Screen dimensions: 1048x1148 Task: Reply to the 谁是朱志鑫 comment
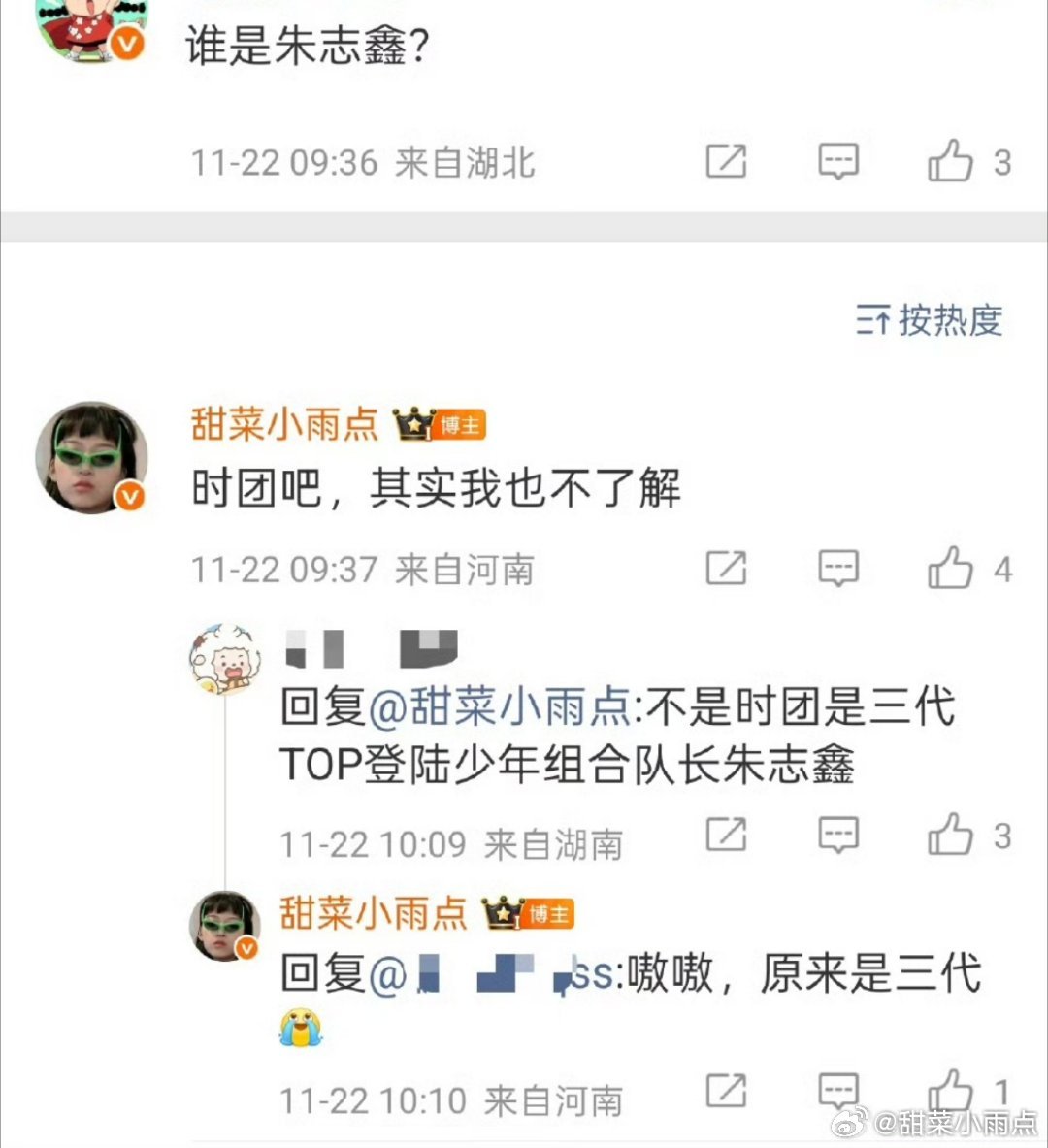pyautogui.click(x=837, y=161)
